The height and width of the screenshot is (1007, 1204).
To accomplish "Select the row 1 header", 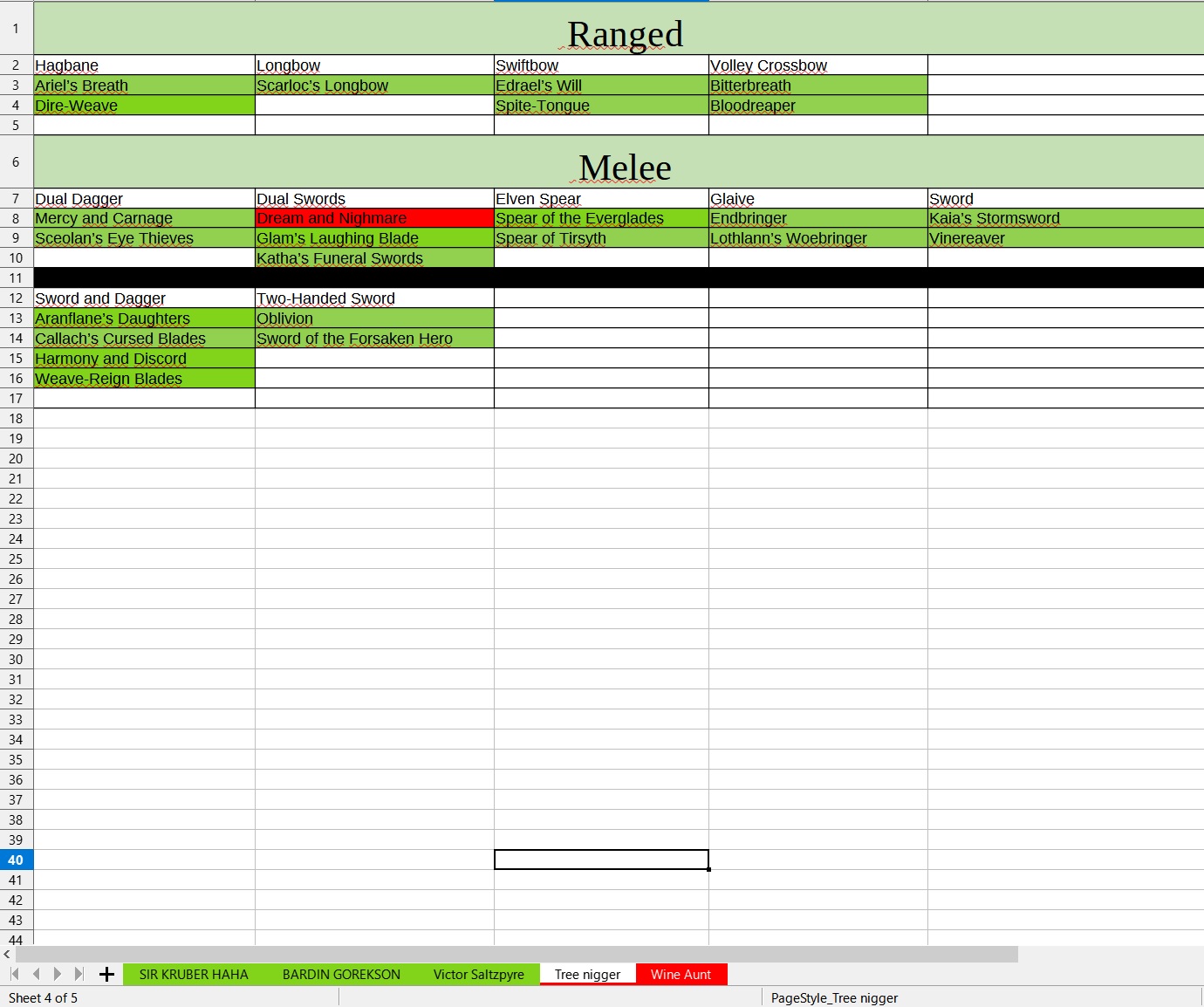I will pos(16,29).
